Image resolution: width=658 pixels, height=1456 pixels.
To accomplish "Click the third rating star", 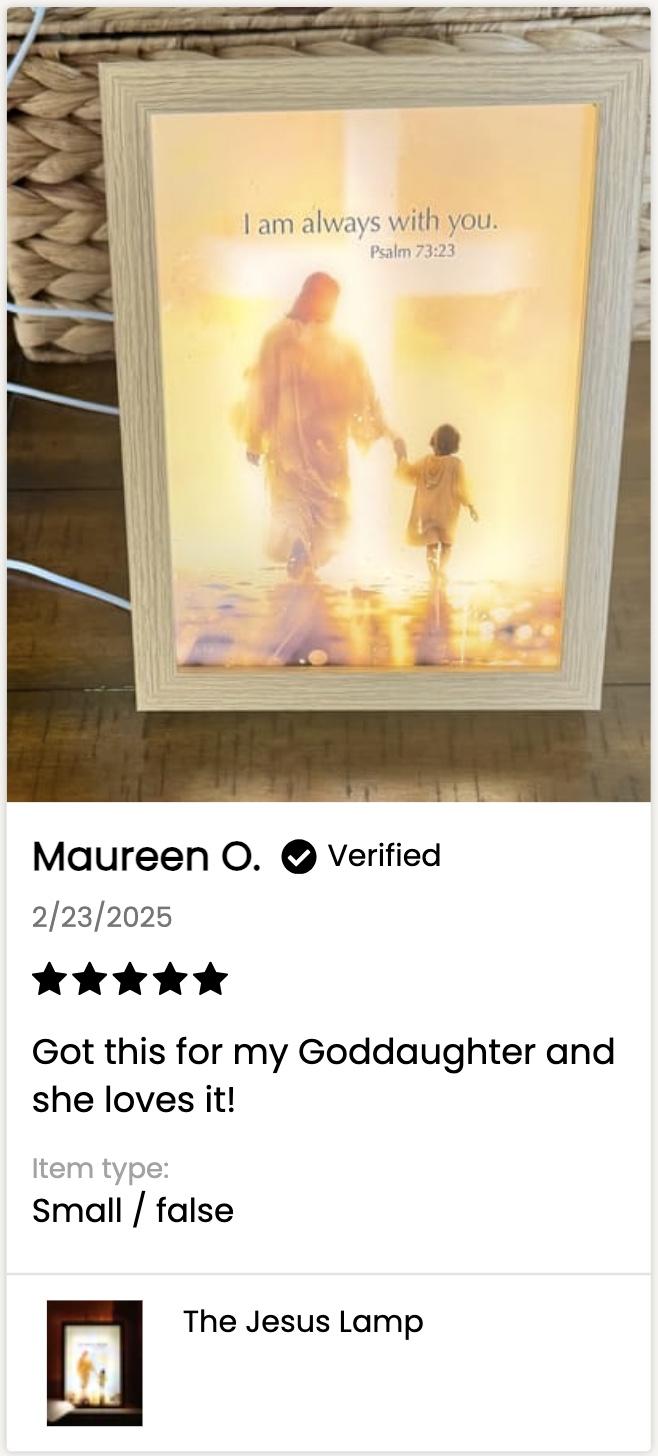I will [130, 979].
